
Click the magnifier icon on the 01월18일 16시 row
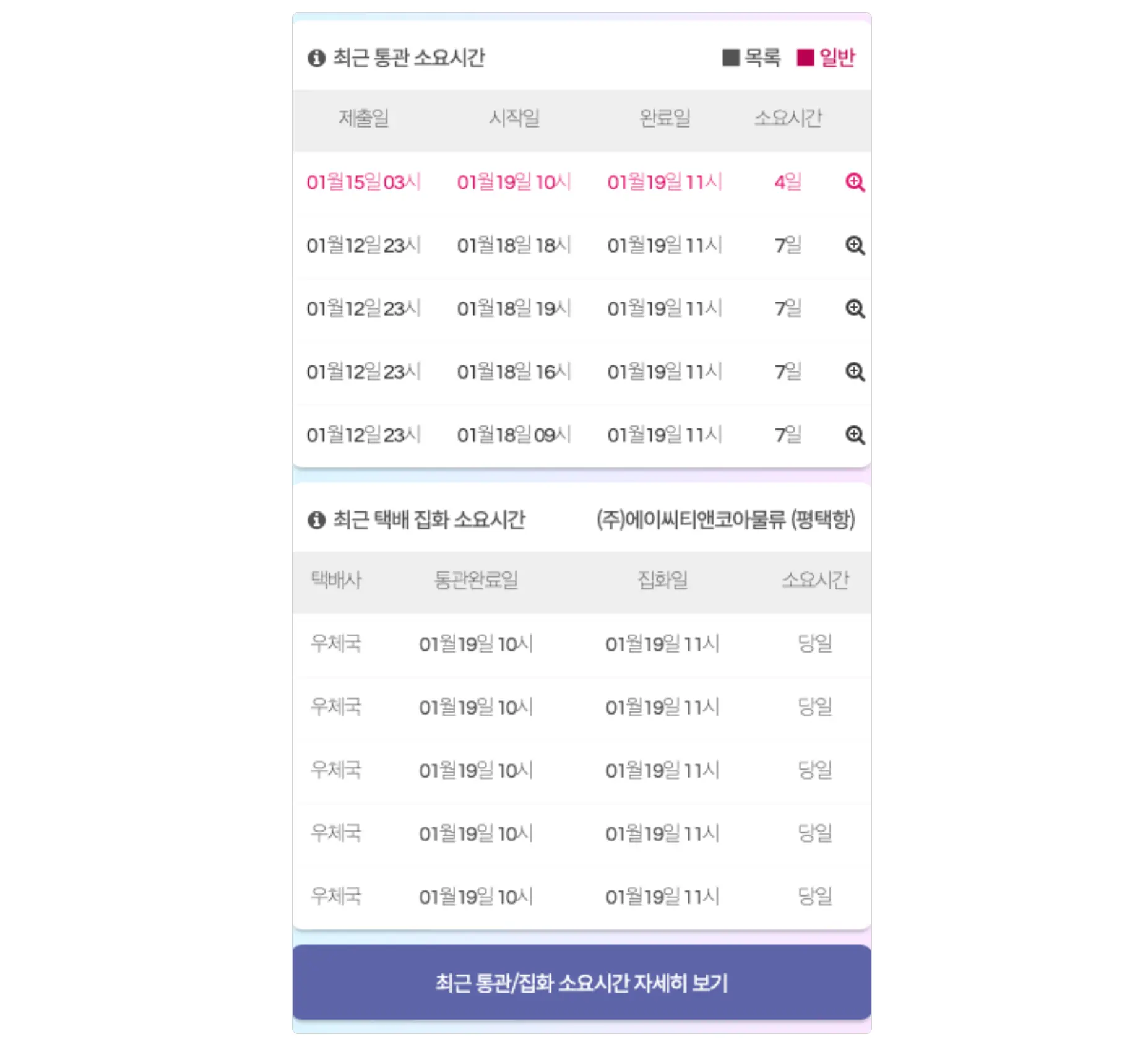[x=856, y=372]
